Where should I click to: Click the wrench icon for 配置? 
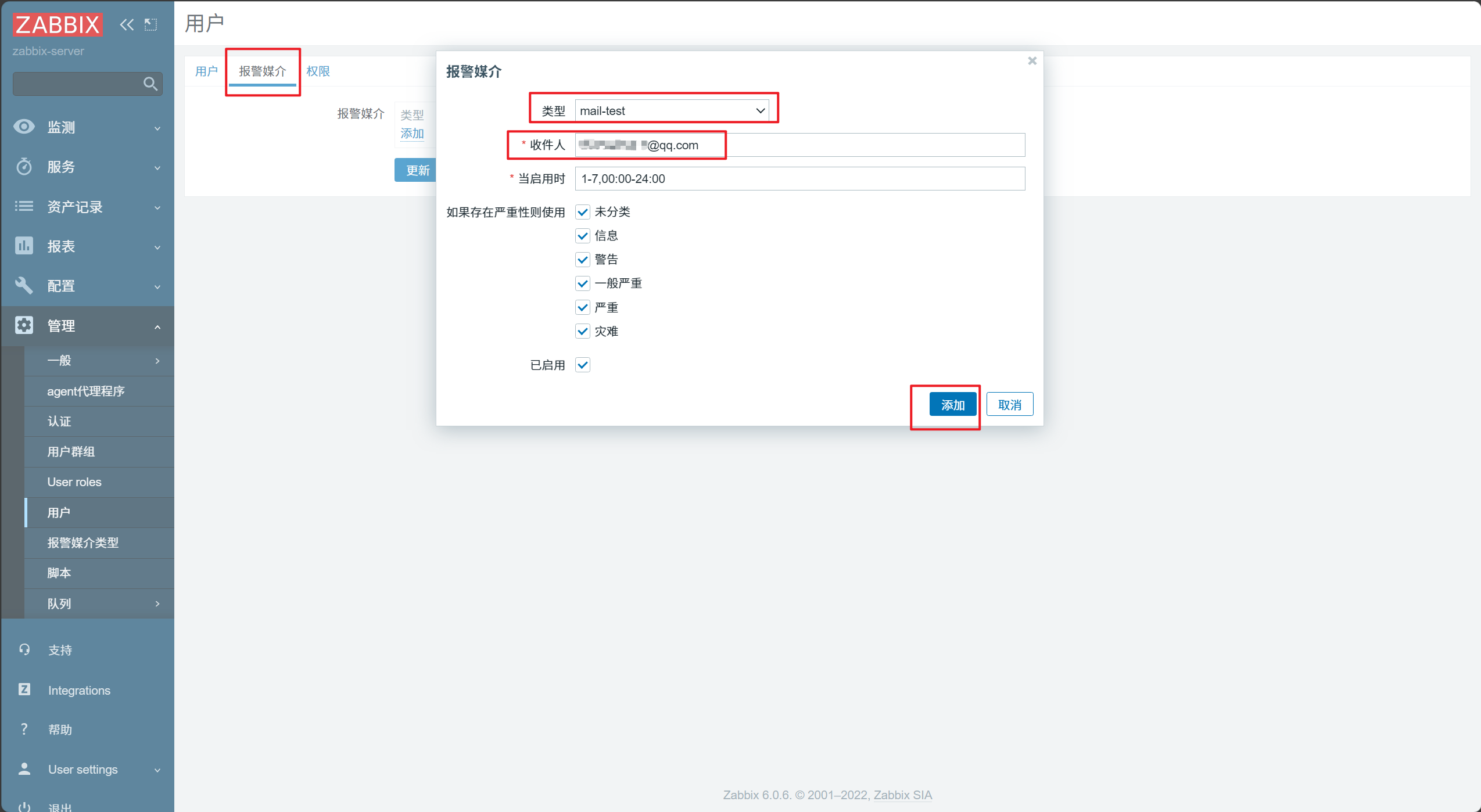tap(24, 285)
